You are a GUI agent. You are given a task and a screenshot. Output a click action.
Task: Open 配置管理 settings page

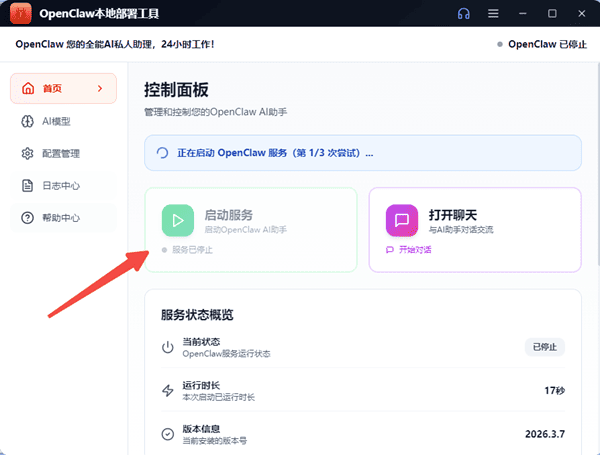[61, 153]
